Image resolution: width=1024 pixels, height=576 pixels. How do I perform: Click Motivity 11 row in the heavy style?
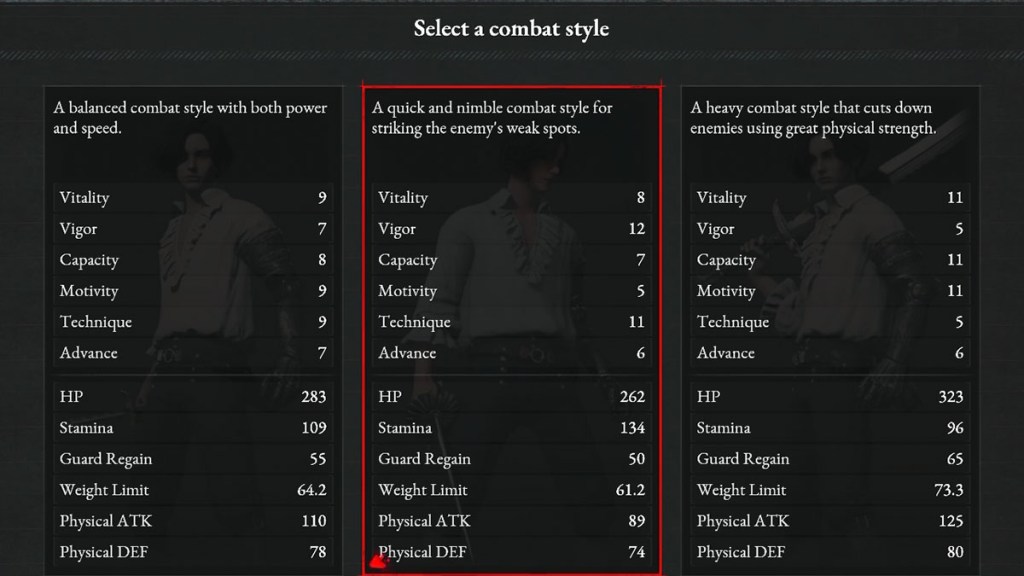(x=830, y=291)
